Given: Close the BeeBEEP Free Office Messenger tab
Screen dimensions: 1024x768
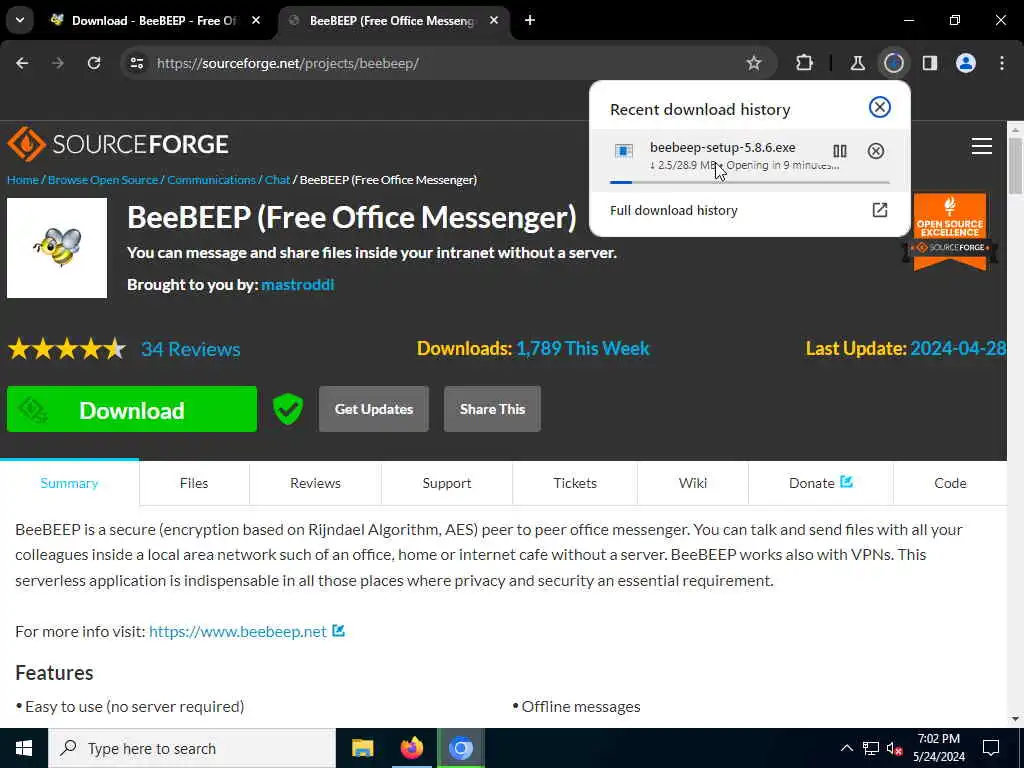Looking at the screenshot, I should pos(494,21).
